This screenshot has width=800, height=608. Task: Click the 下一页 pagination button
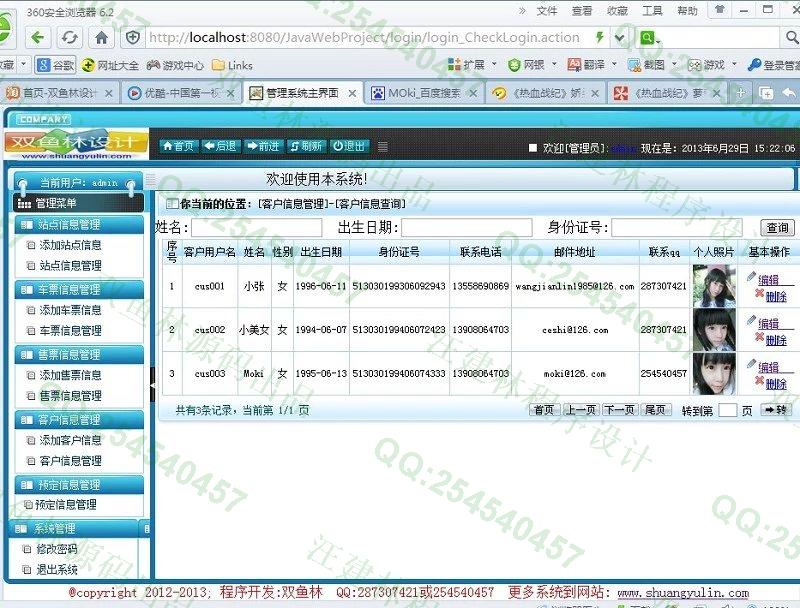pyautogui.click(x=619, y=410)
